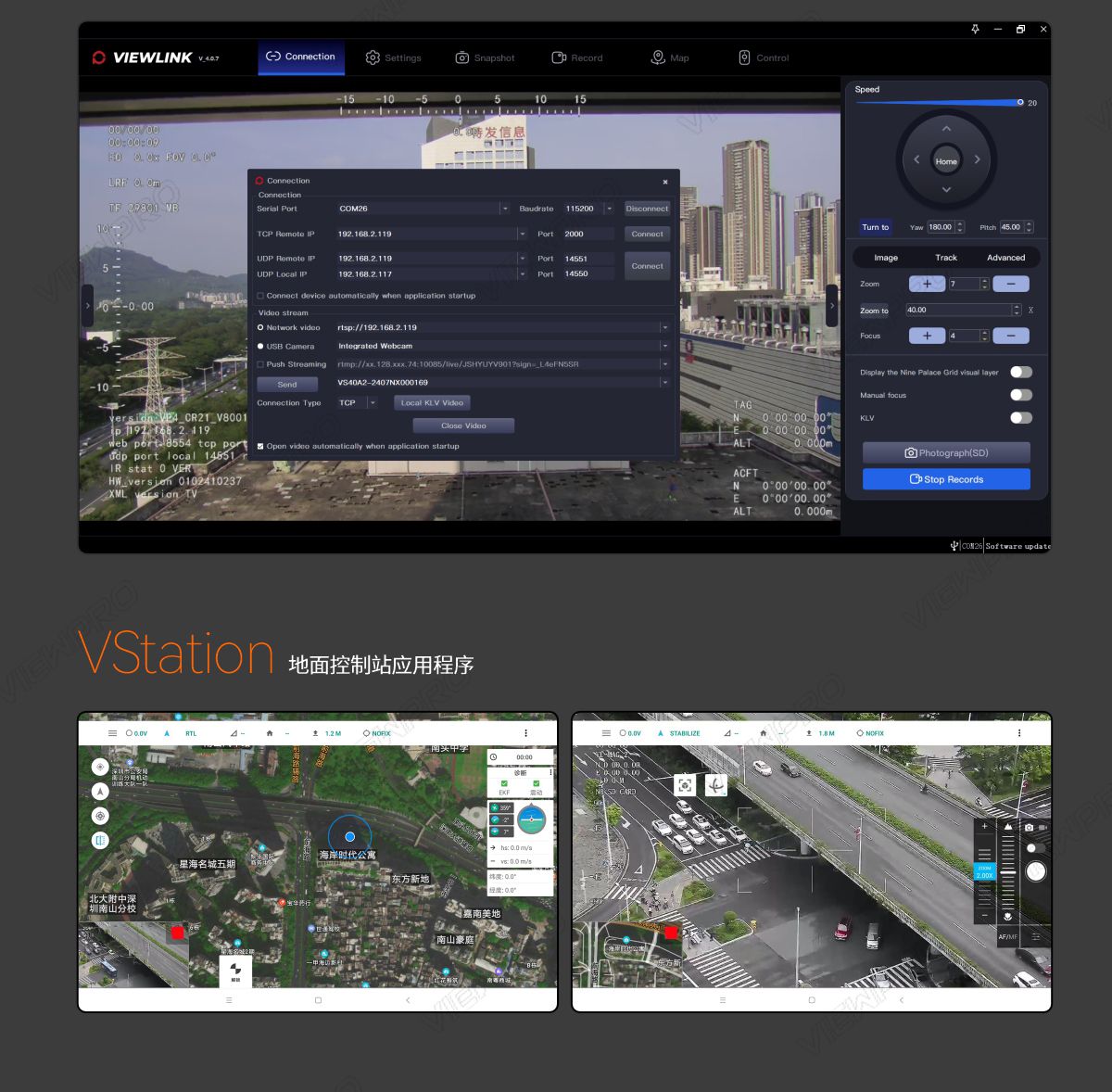Image resolution: width=1112 pixels, height=1092 pixels.
Task: Open three-dot menu in VStation map screen
Action: click(x=525, y=733)
